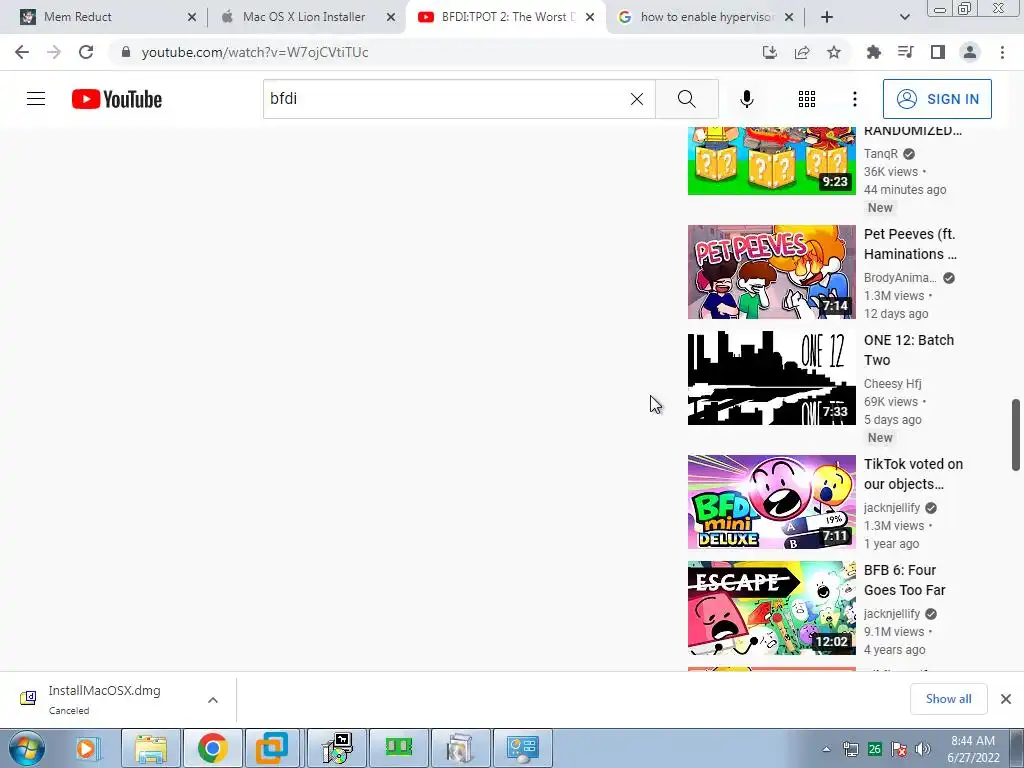Image resolution: width=1024 pixels, height=768 pixels.
Task: Clear the search box text with X
Action: [x=637, y=99]
